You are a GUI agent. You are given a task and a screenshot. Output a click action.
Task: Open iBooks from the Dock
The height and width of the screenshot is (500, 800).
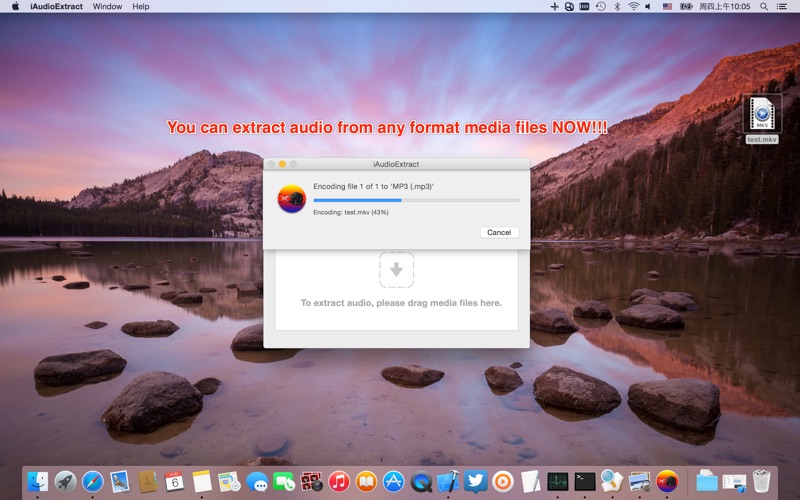(x=366, y=481)
